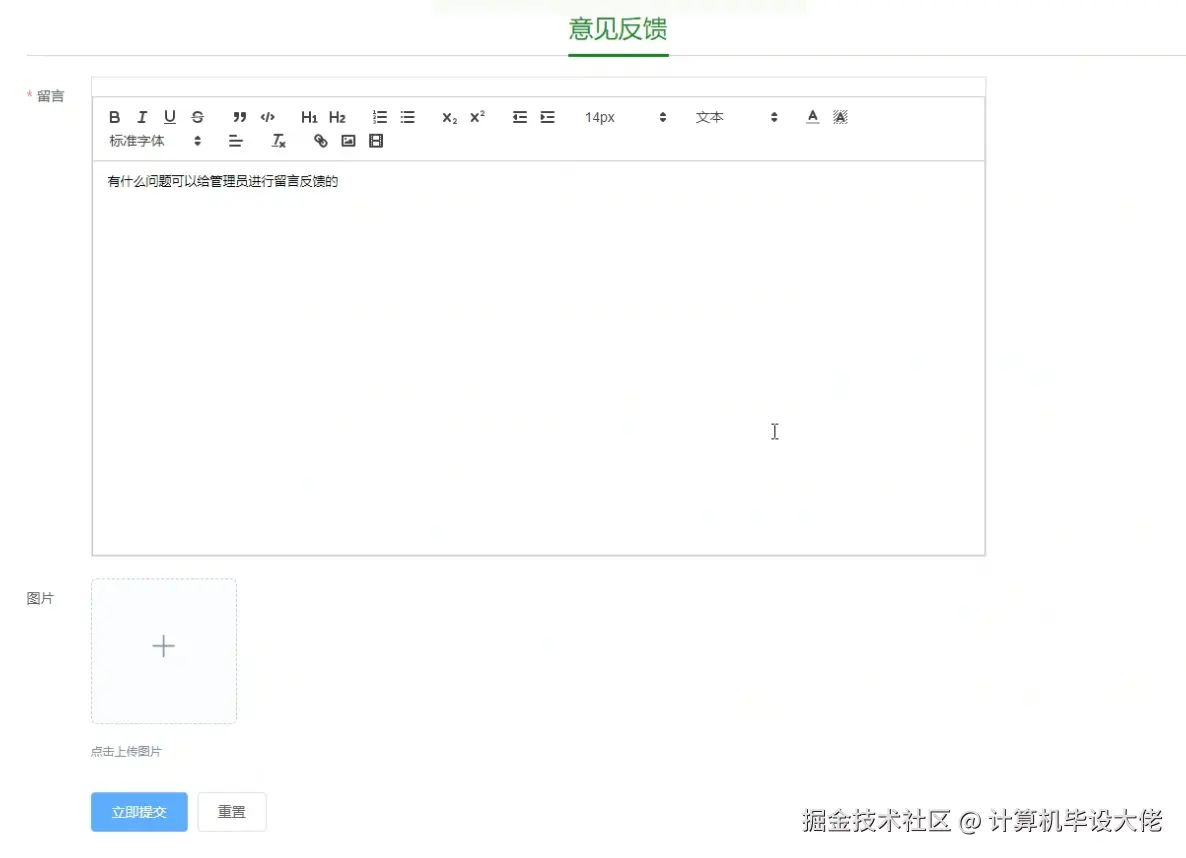Apply italic formatting
1186x858 pixels.
[142, 117]
